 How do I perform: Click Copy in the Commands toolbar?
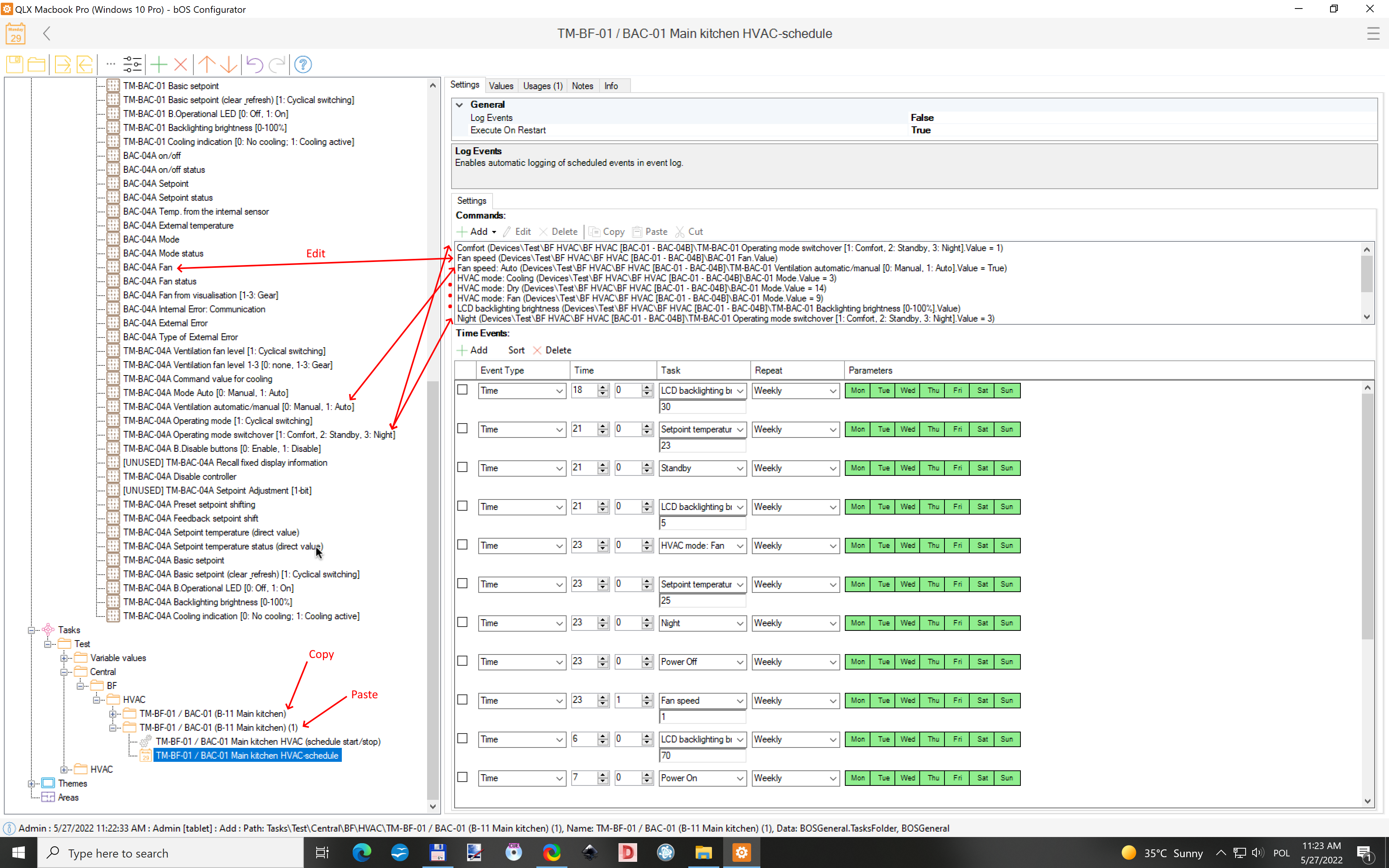[x=607, y=232]
